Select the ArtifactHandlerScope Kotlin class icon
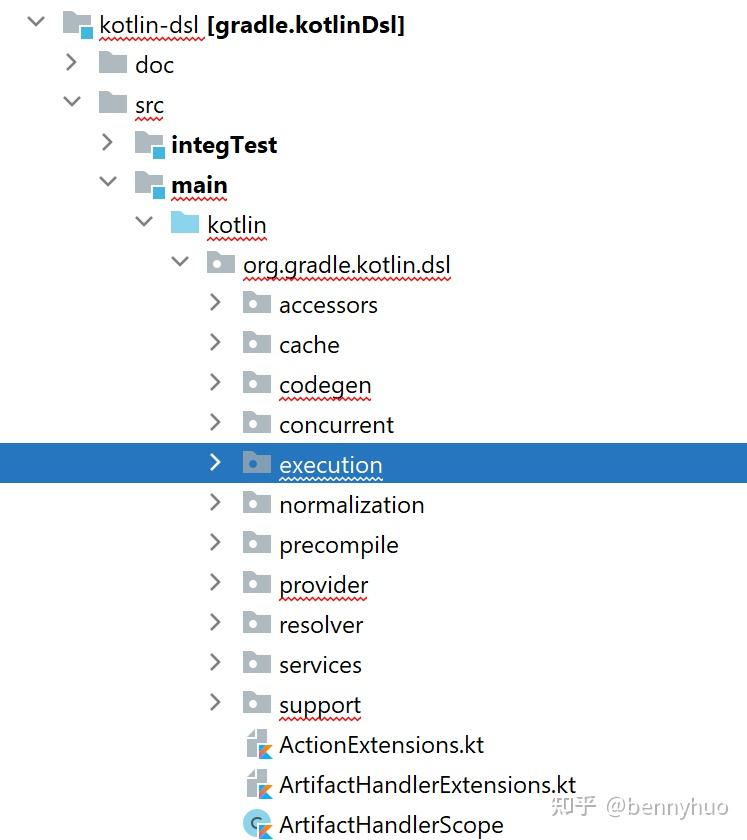747x840 pixels. pos(258,824)
